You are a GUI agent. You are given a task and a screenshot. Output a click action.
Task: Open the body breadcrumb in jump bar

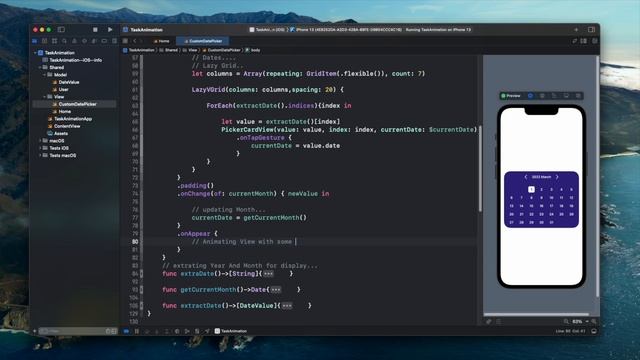(x=253, y=50)
